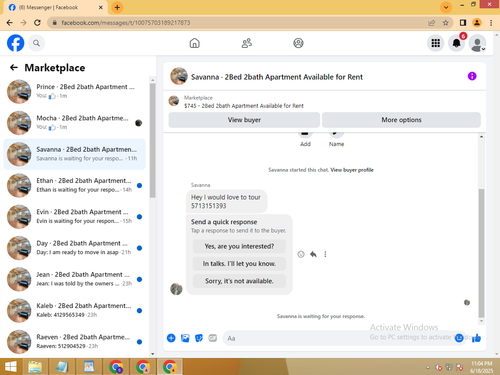Choose 'Yes, are you interested?' quick response
This screenshot has width=500, height=375.
click(x=239, y=246)
